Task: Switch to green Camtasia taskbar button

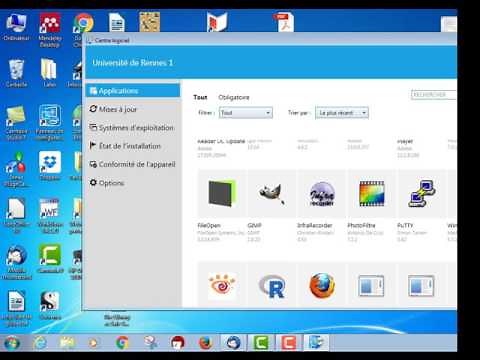Action: pos(261,343)
